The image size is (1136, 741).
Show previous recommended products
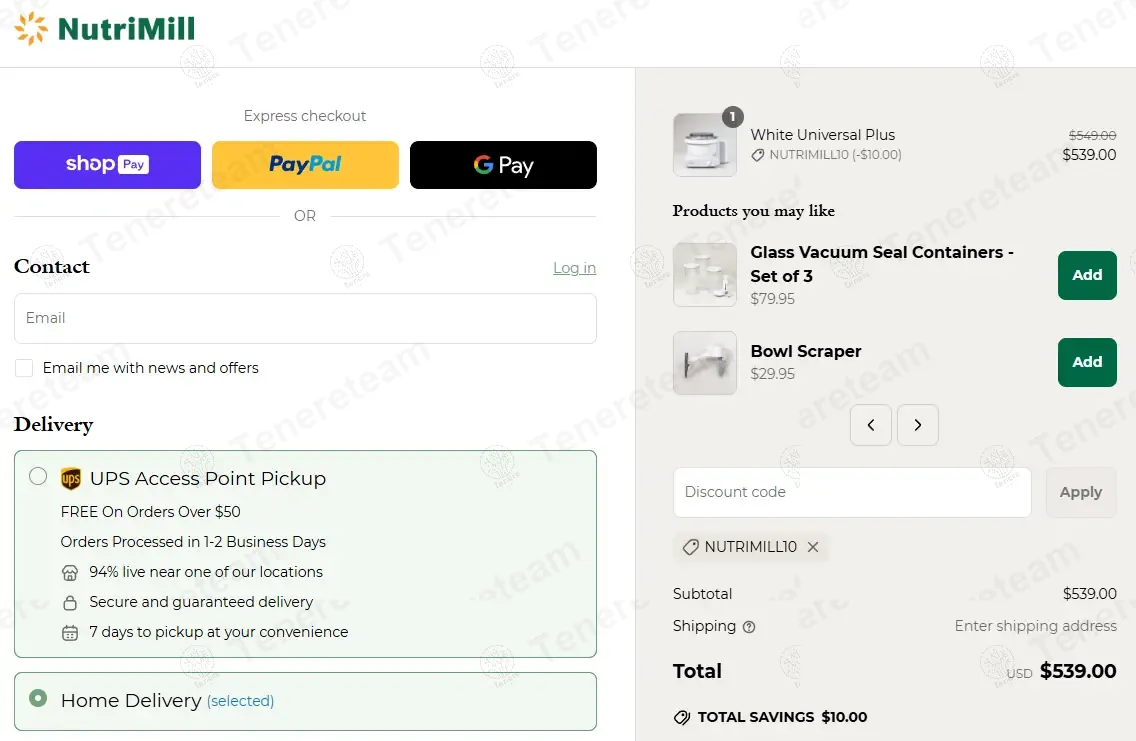(871, 425)
